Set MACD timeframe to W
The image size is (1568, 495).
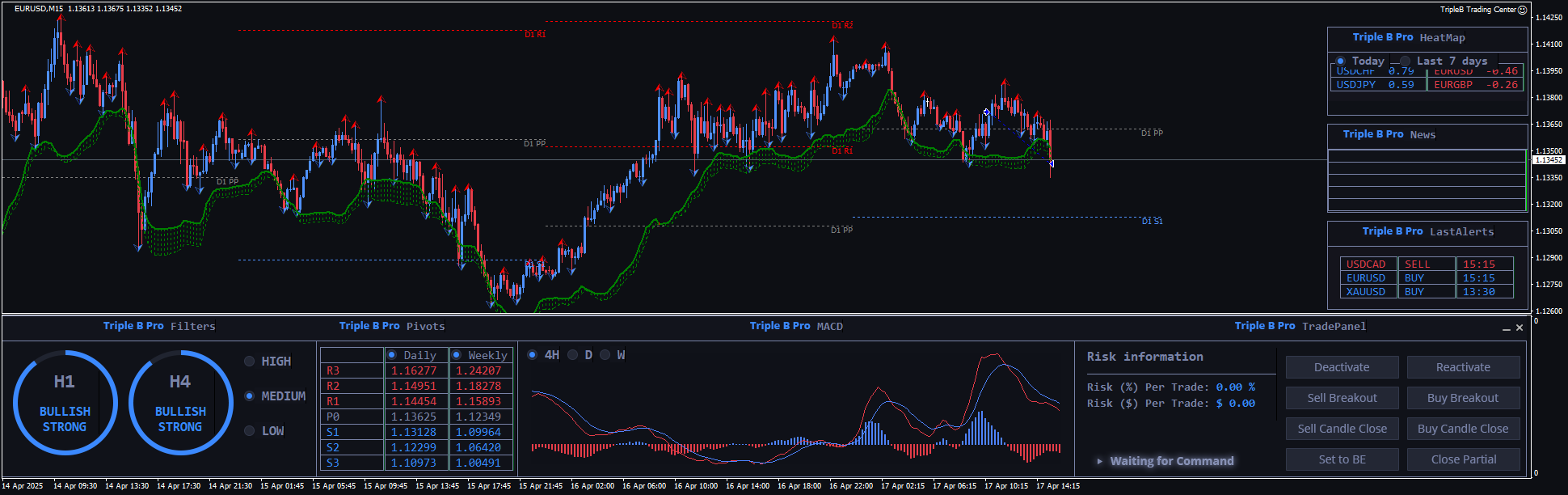click(605, 355)
